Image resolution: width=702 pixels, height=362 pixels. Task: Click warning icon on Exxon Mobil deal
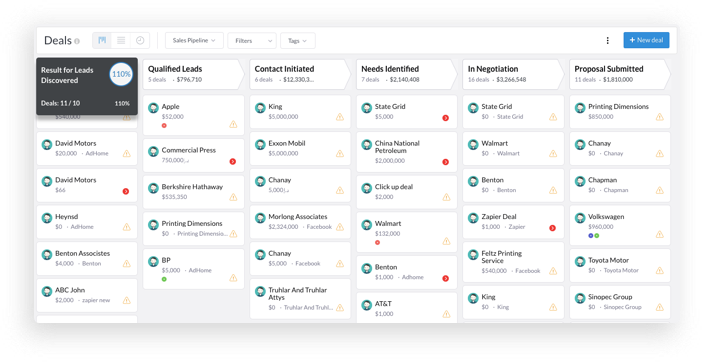(340, 153)
